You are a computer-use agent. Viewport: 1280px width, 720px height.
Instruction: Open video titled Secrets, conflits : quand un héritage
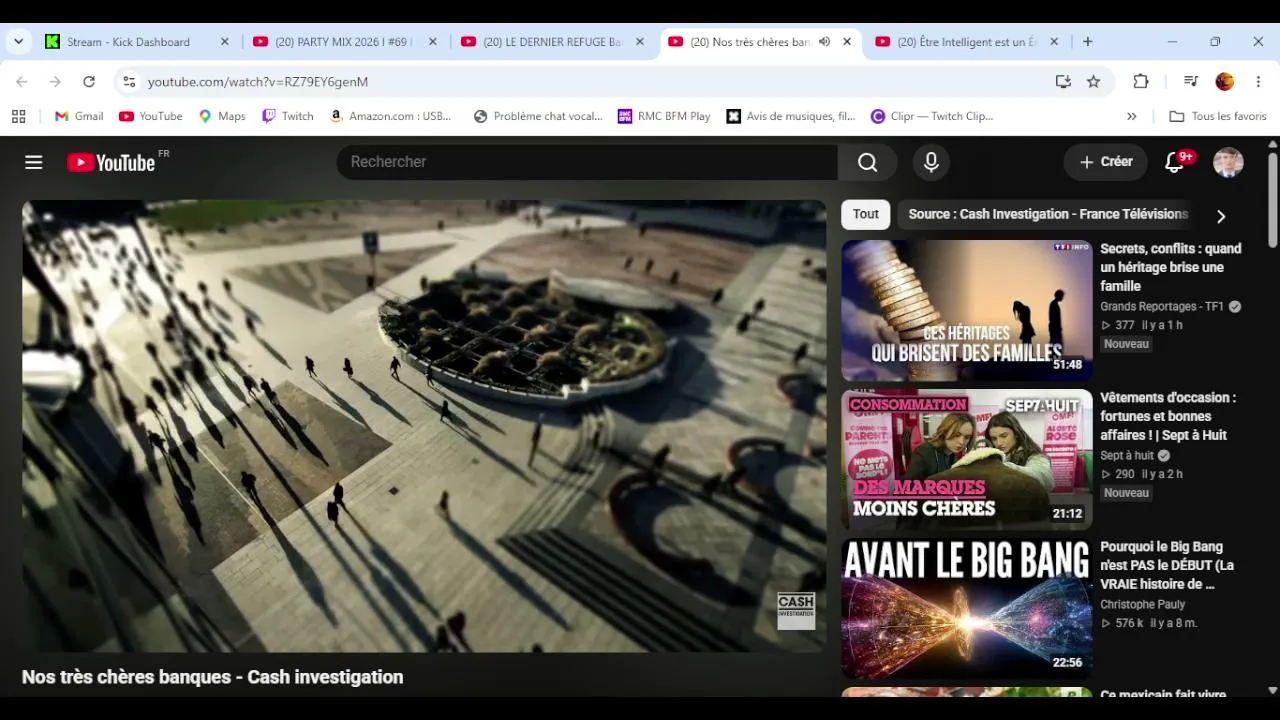point(1171,267)
